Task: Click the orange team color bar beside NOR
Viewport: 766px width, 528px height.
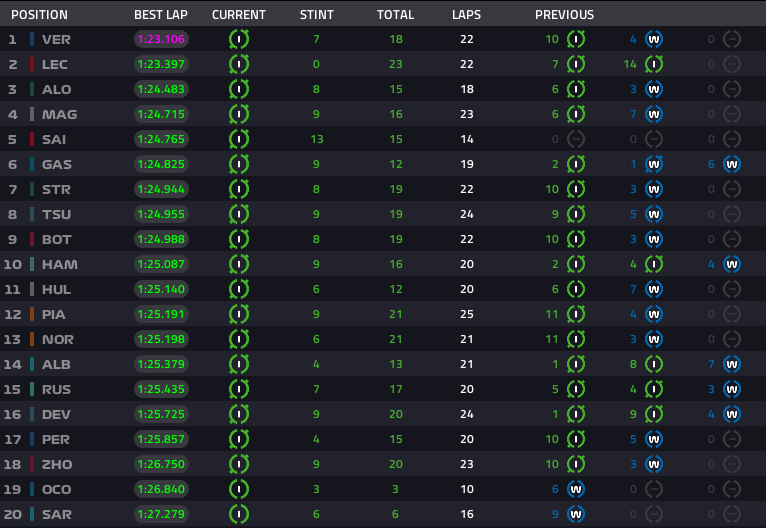Action: 32,339
